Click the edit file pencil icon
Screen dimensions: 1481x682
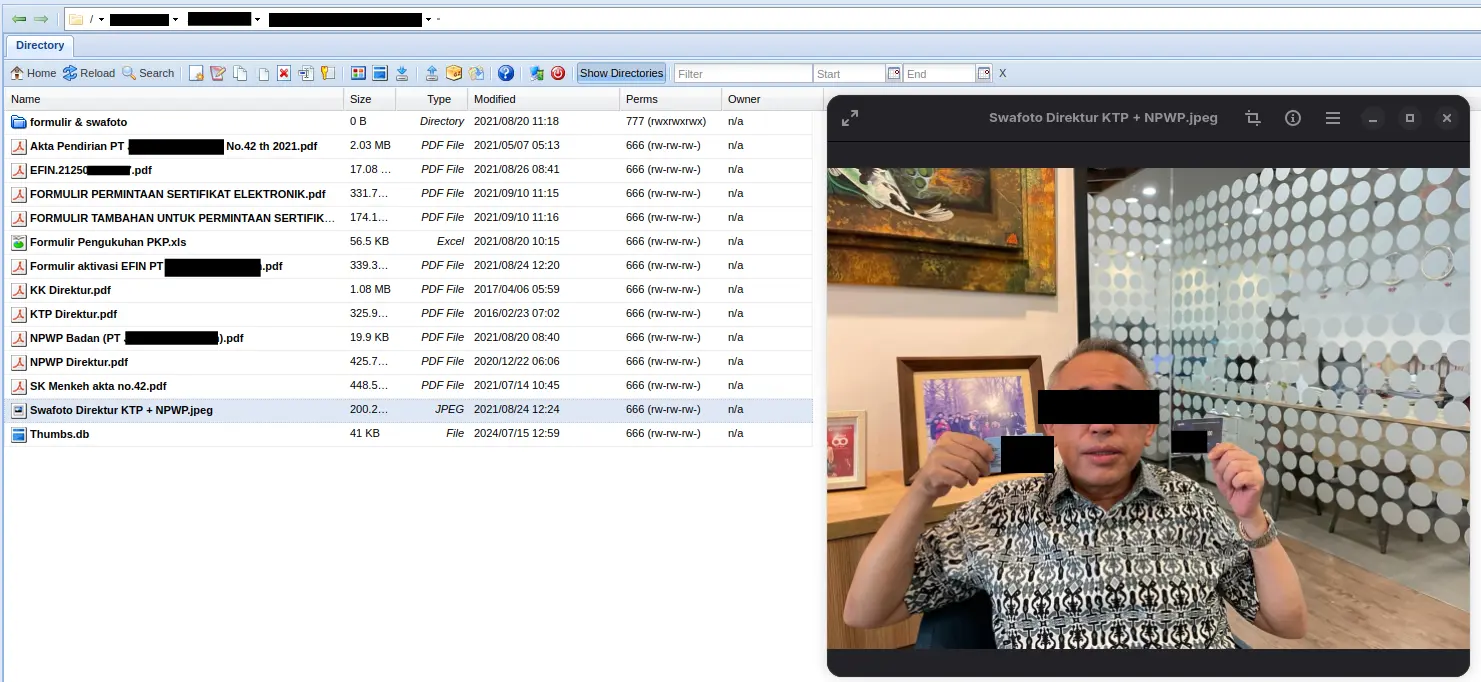click(218, 73)
